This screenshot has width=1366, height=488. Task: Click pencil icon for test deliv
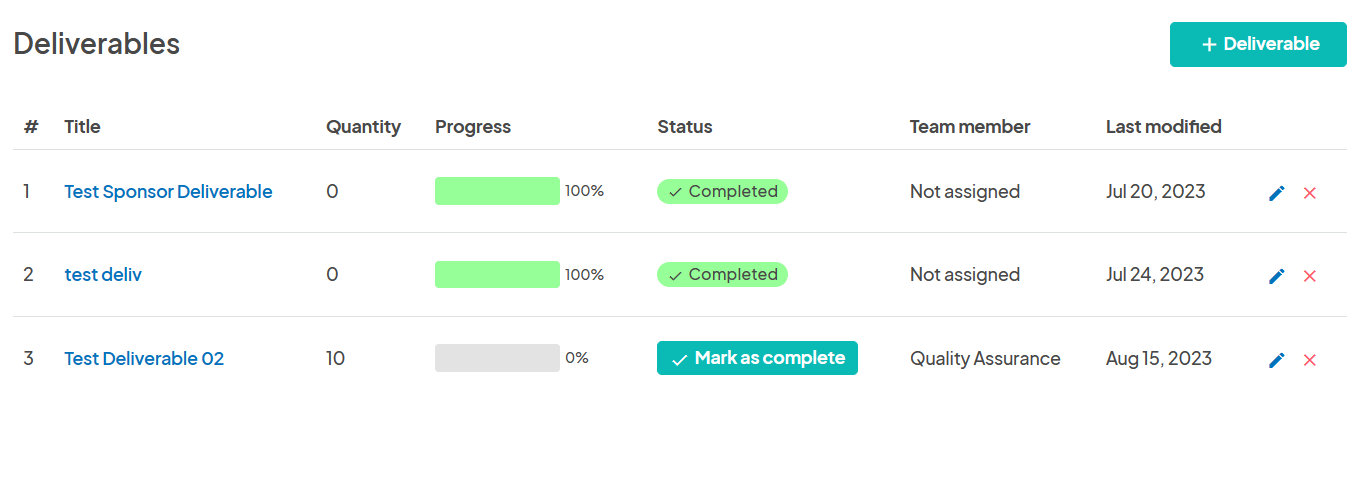1276,276
